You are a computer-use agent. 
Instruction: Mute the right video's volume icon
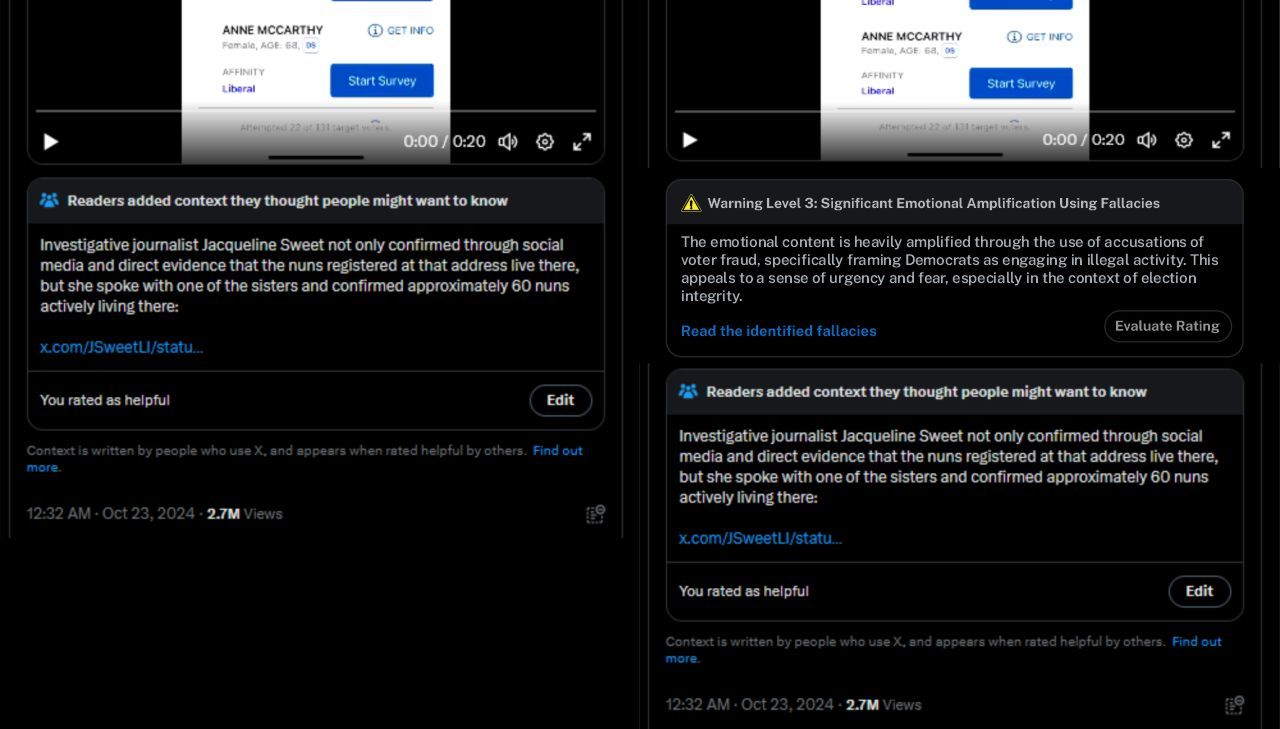tap(1147, 140)
